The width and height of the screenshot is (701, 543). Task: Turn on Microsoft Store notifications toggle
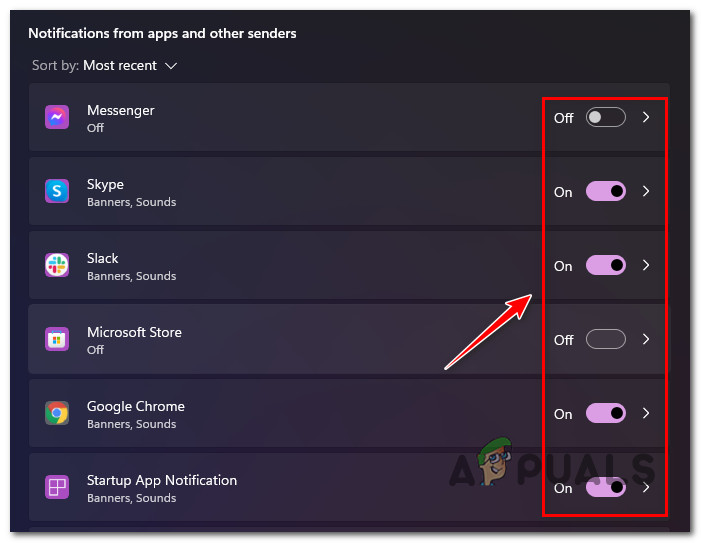pyautogui.click(x=605, y=339)
